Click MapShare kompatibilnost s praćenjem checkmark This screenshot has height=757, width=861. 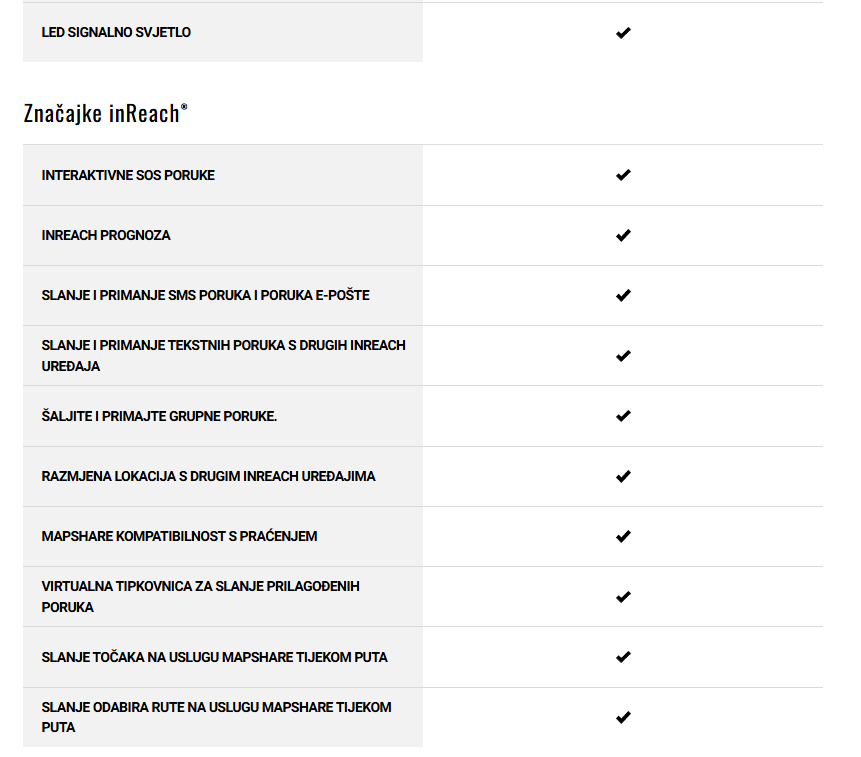pos(623,536)
